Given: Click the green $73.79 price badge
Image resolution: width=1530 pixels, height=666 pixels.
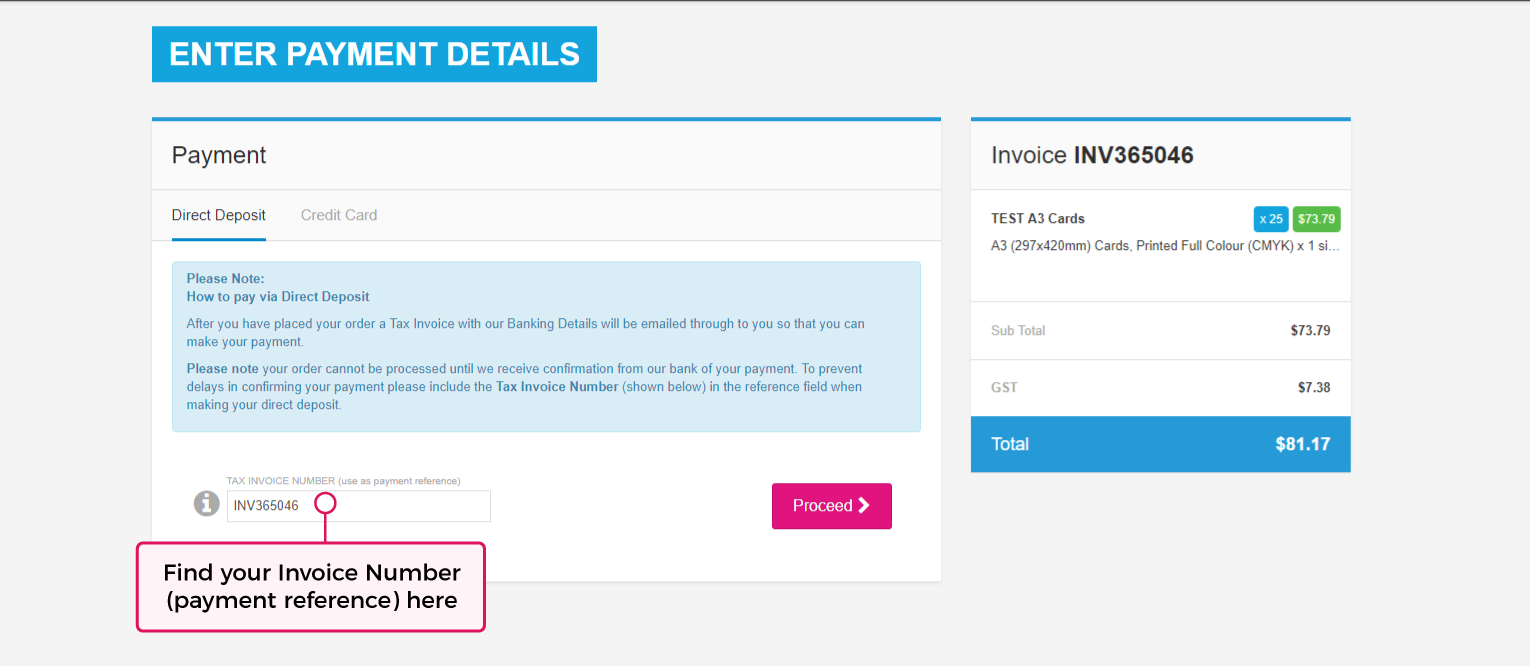Looking at the screenshot, I should coord(1316,219).
